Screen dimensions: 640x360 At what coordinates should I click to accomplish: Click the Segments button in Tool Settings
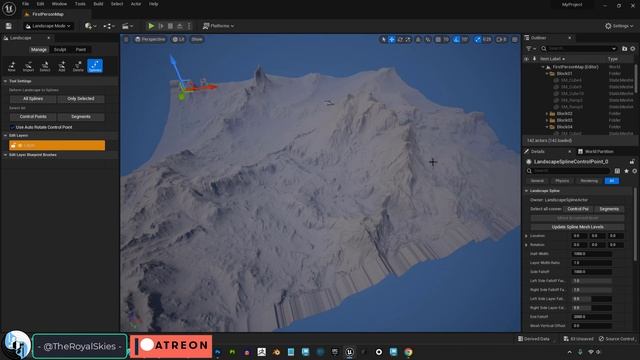[x=81, y=117]
